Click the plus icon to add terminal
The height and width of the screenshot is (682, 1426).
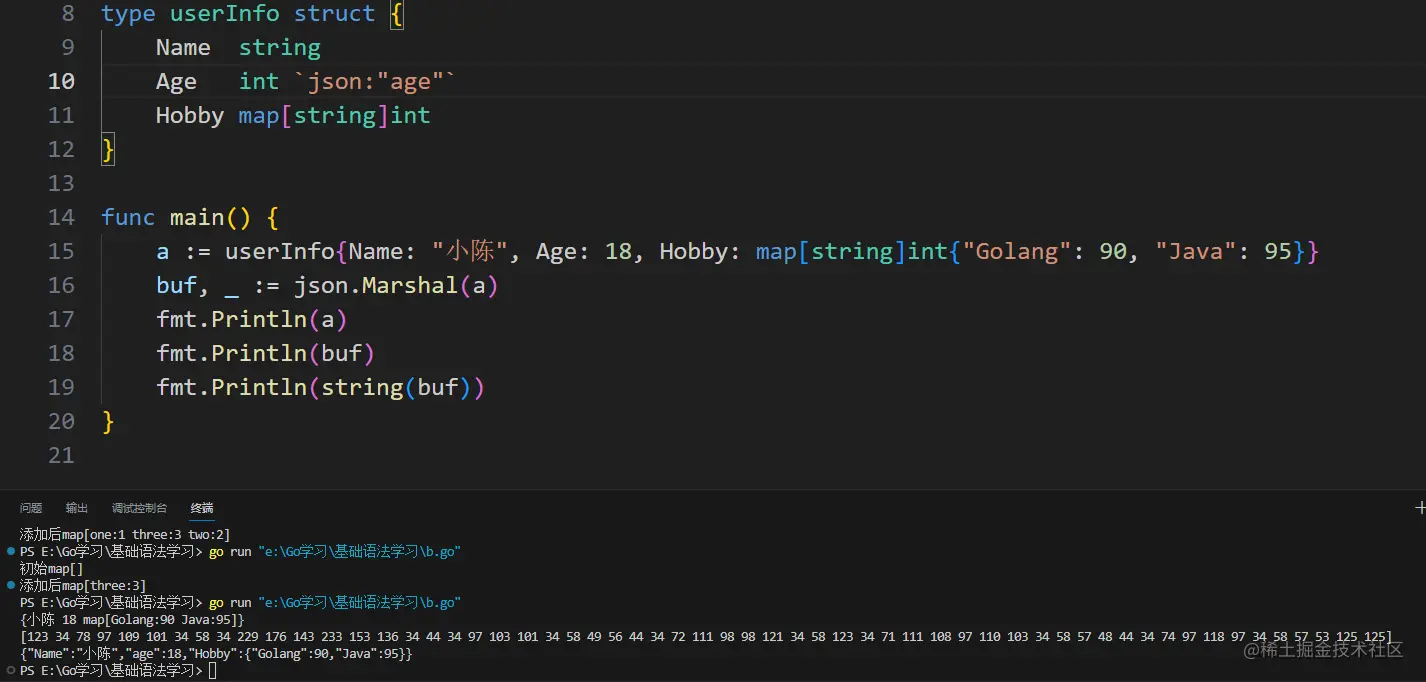[x=1420, y=508]
